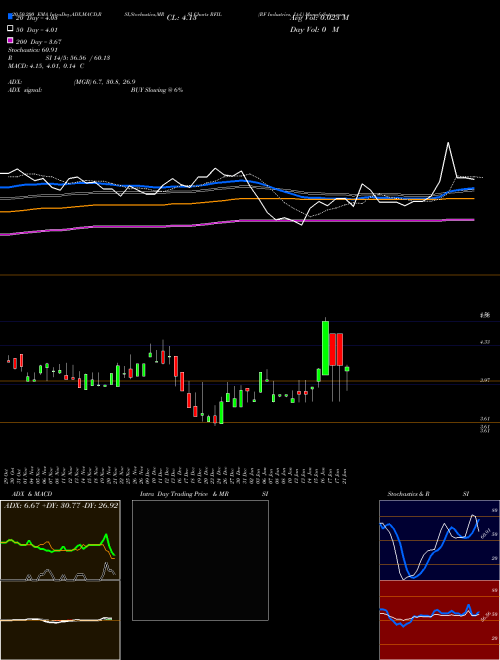
Task: Click the 'Intra Day Trading Price & MR' title
Action: coord(184,494)
